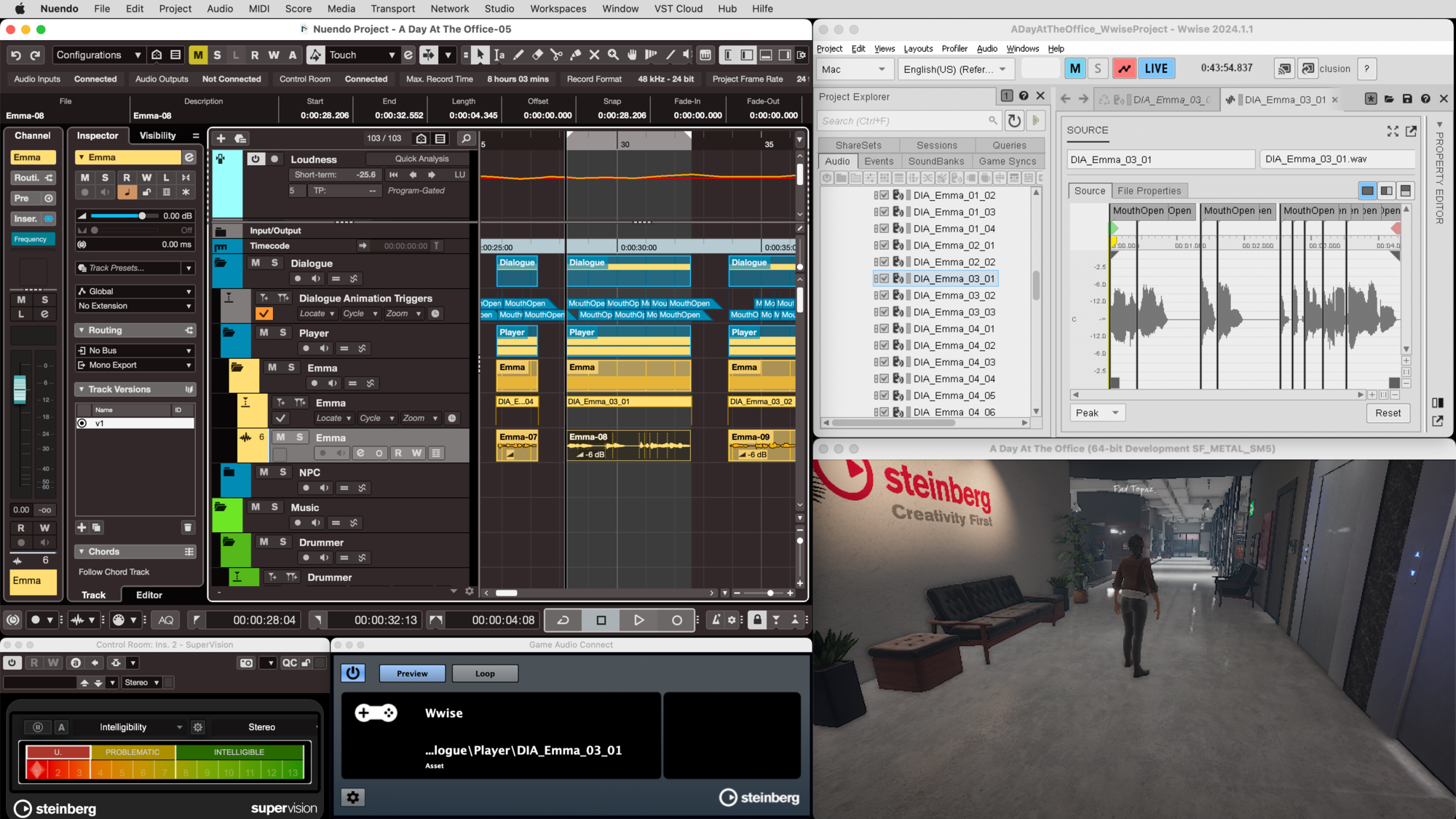
Task: Click the Preview button
Action: point(412,673)
